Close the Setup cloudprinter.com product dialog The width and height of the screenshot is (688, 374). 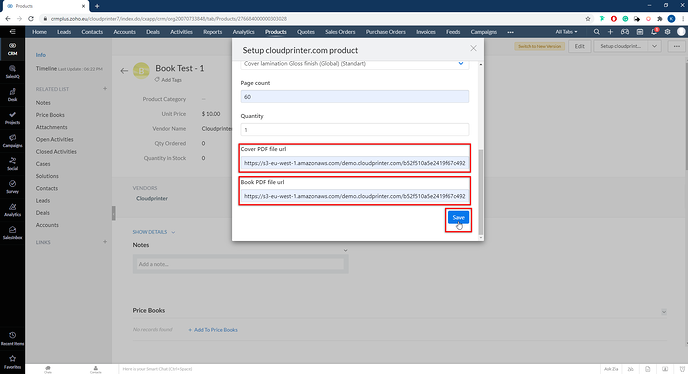473,48
